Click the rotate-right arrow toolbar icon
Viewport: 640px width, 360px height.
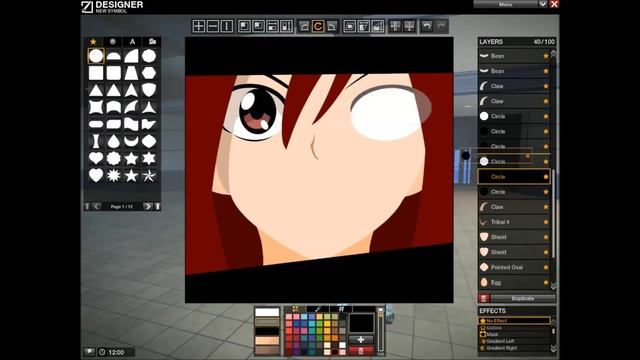[x=332, y=26]
